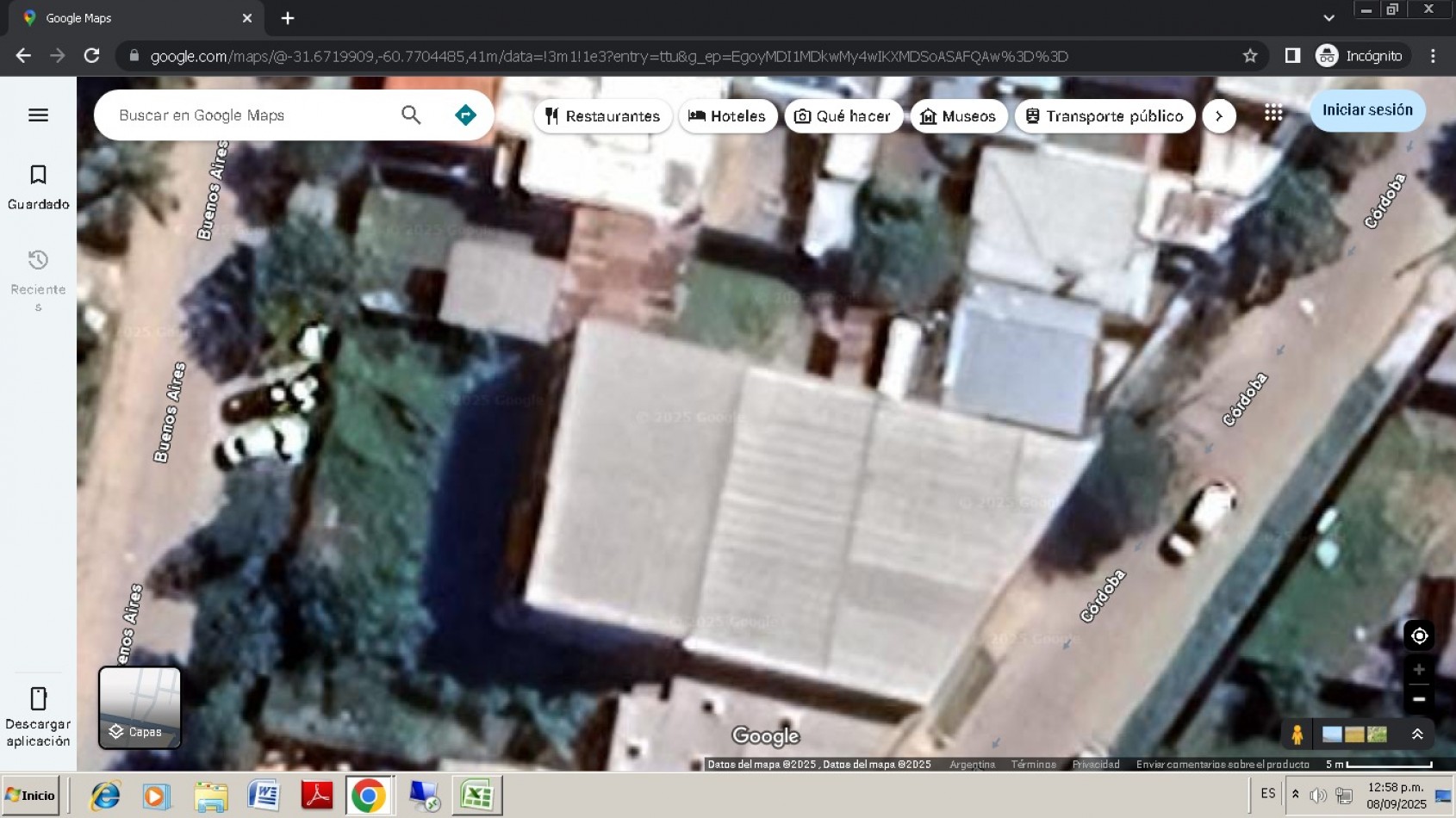Center map on my location
1456x818 pixels.
tap(1419, 636)
